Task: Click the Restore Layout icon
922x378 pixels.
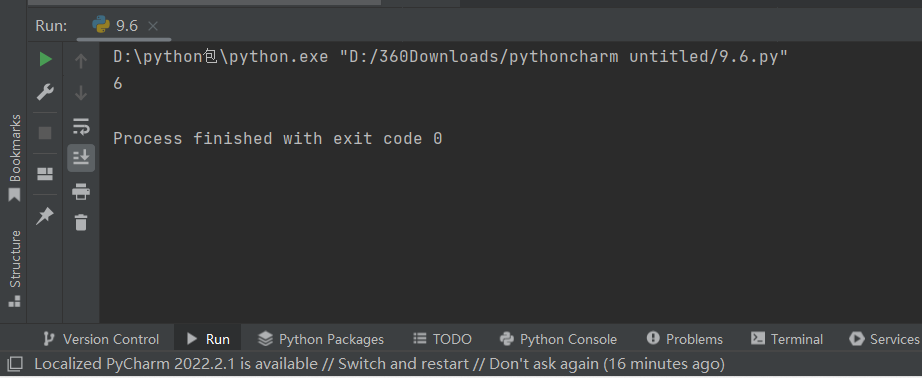Action: [45, 174]
